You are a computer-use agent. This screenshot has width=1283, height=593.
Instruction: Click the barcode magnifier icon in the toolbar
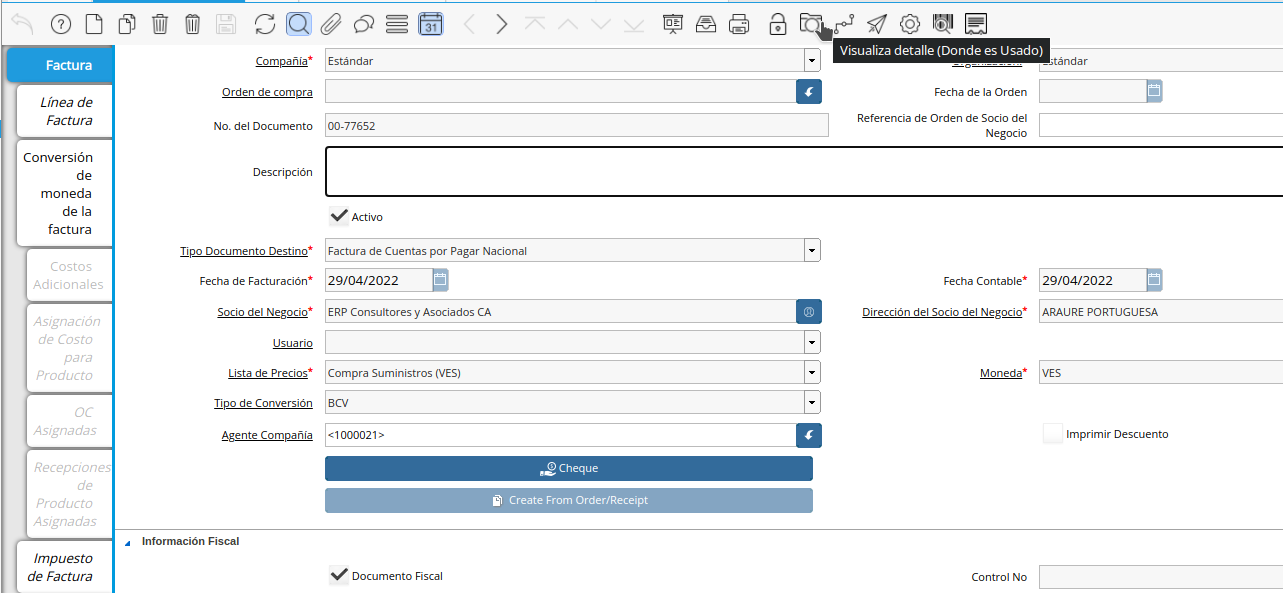click(943, 24)
